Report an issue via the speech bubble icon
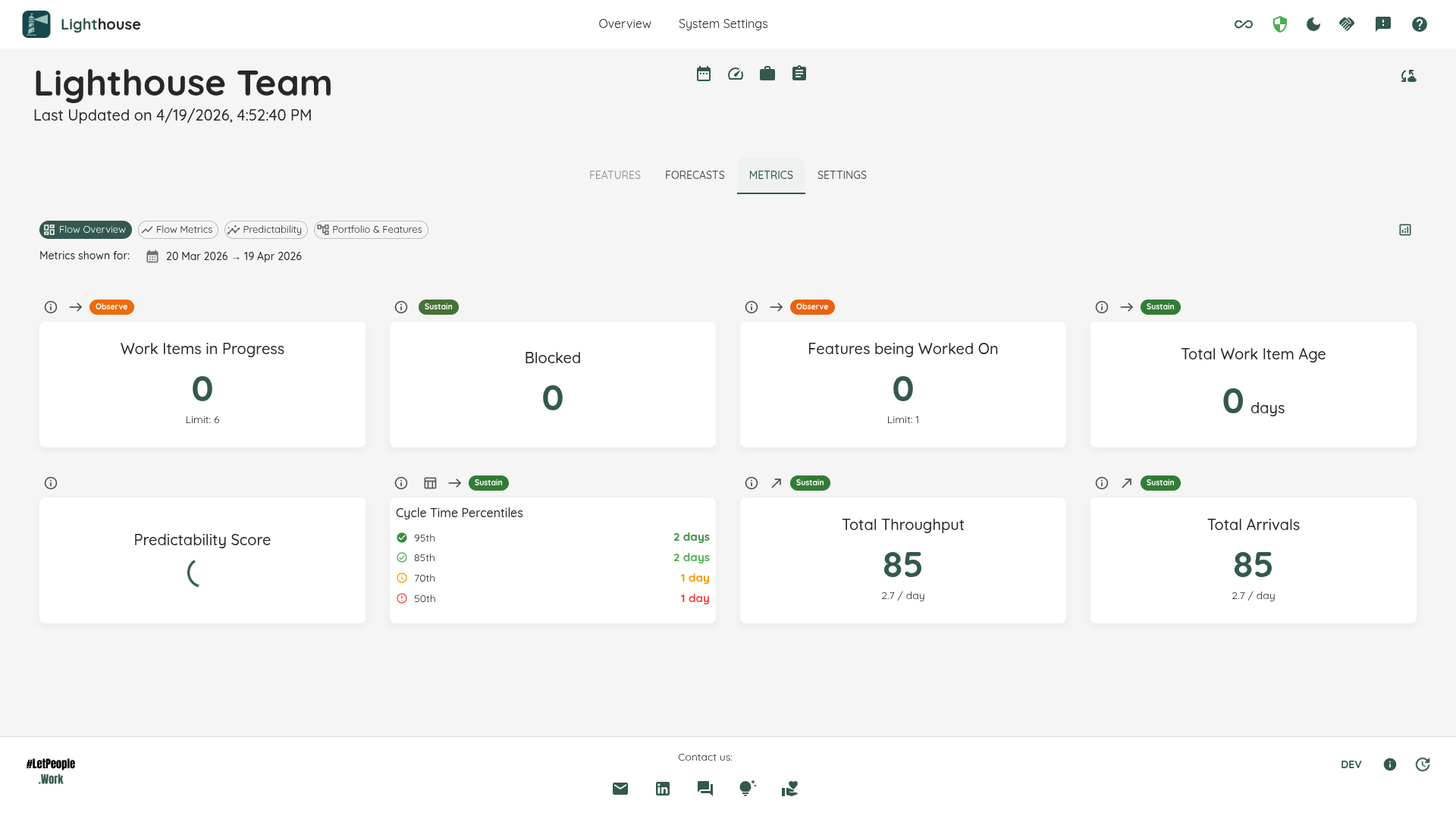Screen dimensions: 1456x819 (1384, 24)
